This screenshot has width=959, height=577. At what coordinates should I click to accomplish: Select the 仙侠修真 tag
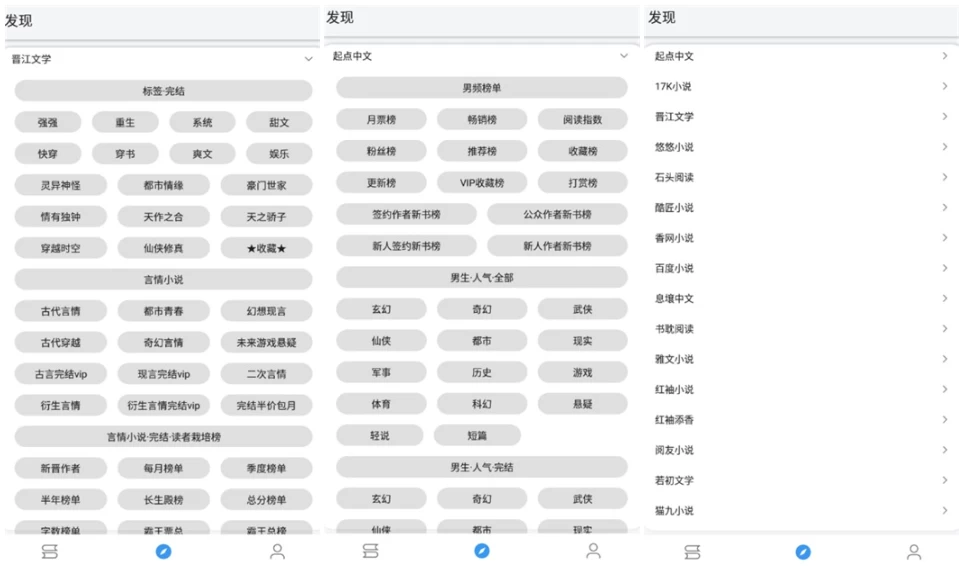coord(163,248)
